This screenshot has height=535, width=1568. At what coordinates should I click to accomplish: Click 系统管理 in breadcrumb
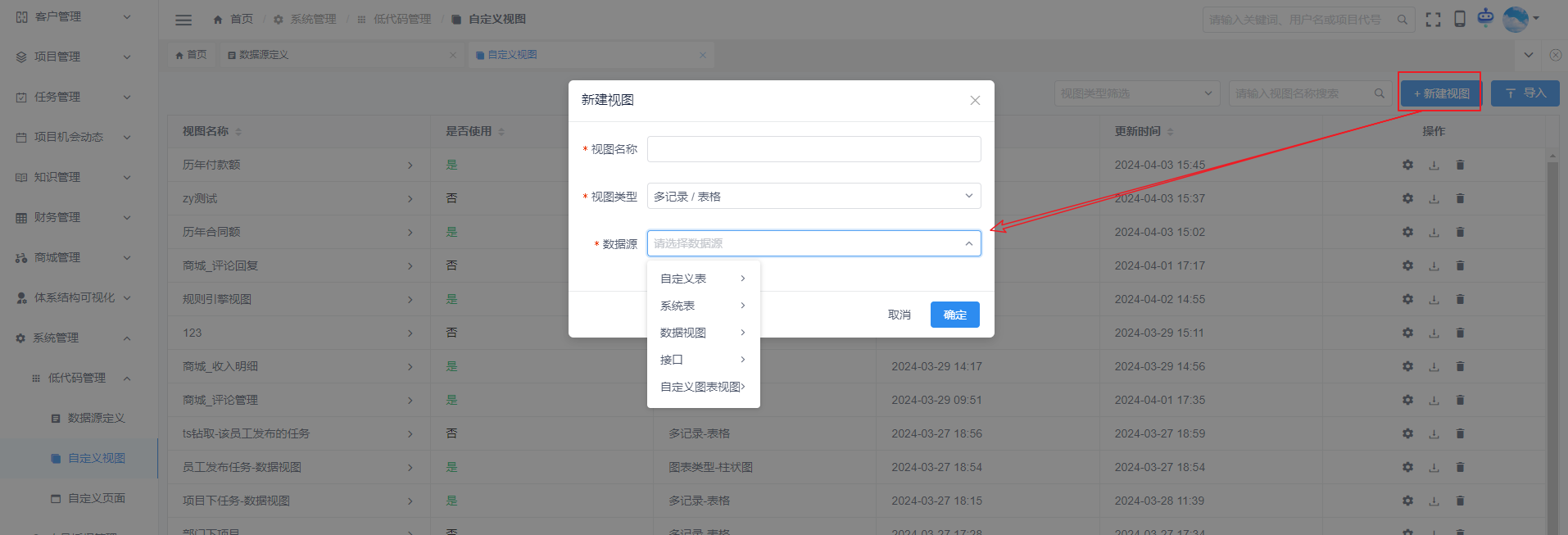coord(305,19)
